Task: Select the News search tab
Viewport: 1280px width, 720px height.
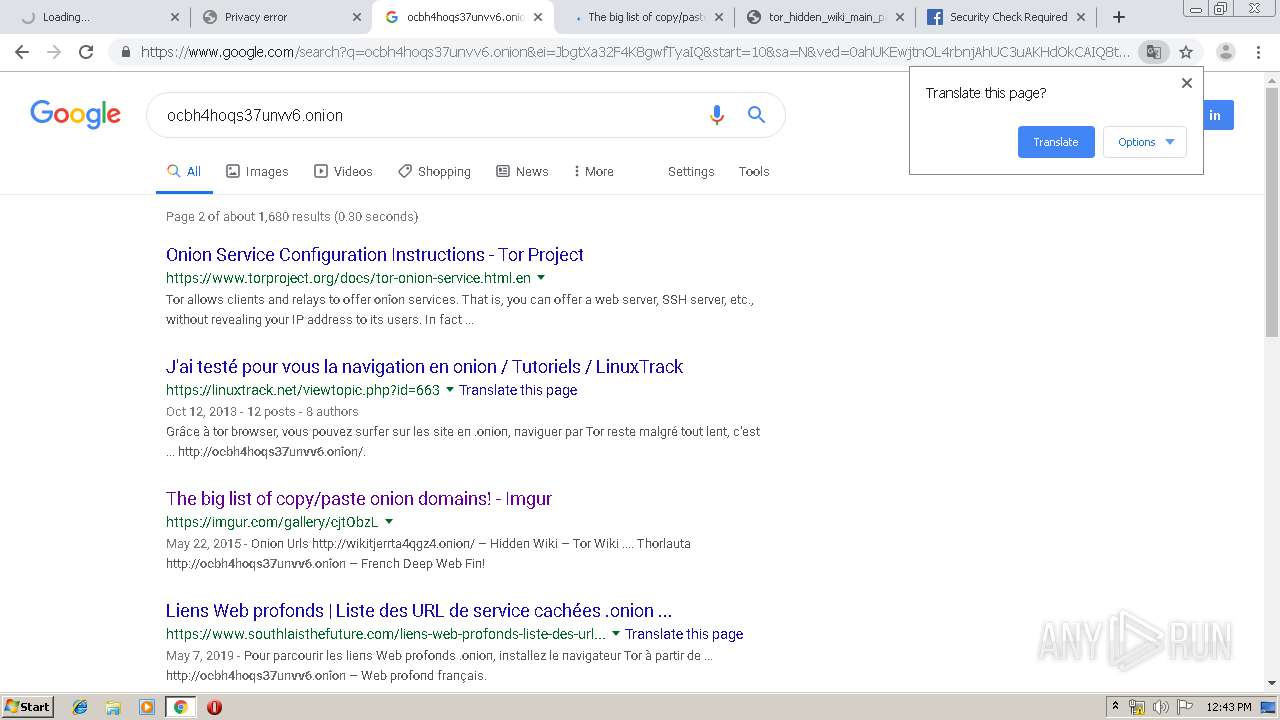Action: pos(522,171)
